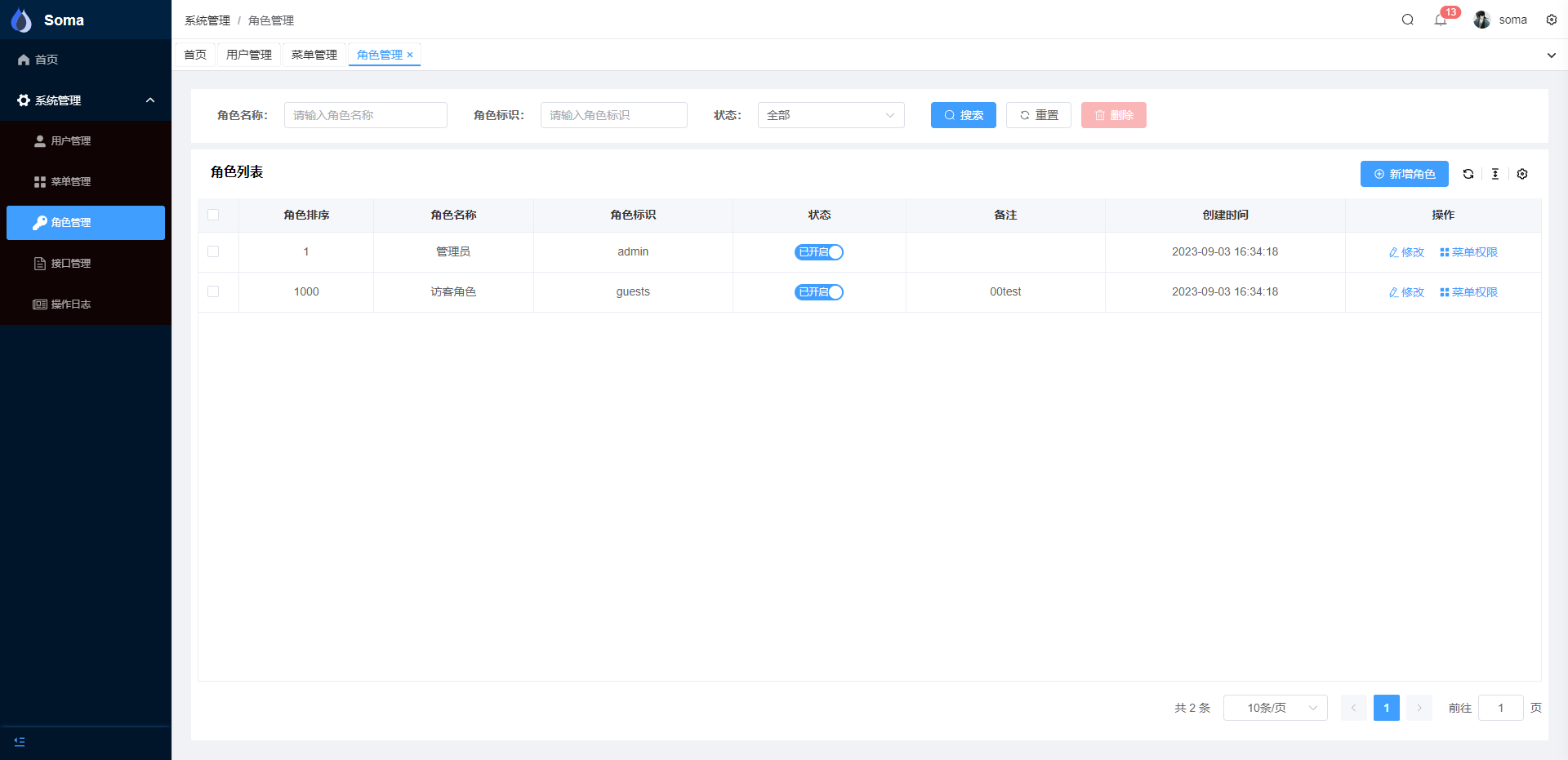Click the 新增角色 button
The height and width of the screenshot is (760, 1568).
1404,174
